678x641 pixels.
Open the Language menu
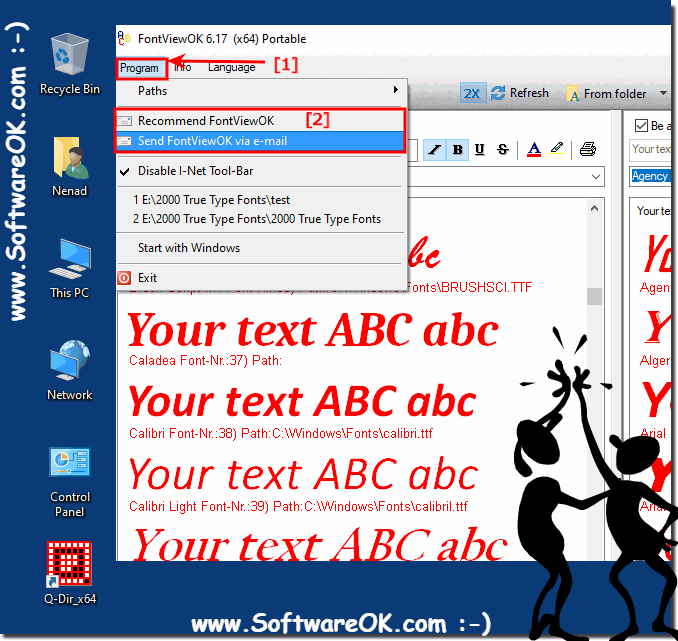click(x=231, y=67)
